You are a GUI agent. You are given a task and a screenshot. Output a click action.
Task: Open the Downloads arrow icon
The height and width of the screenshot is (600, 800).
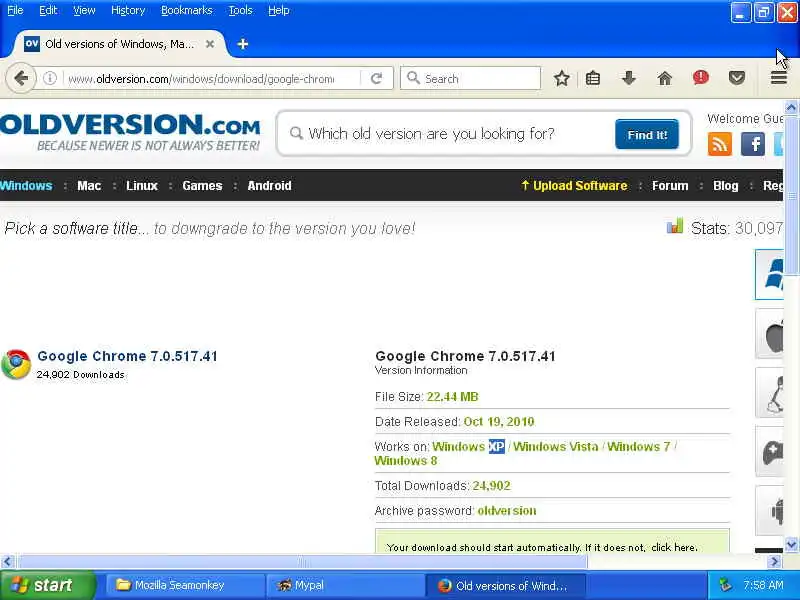click(x=629, y=78)
